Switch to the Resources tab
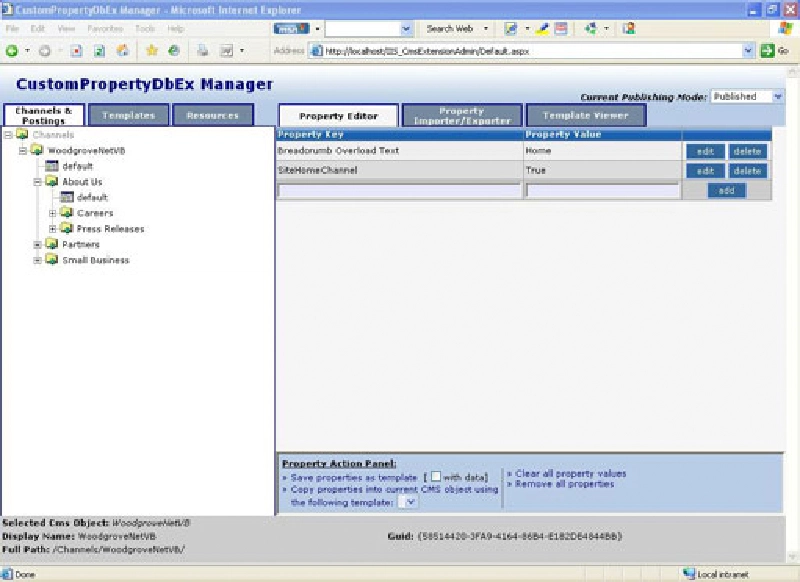Viewport: 800px width, 582px height. coord(213,115)
